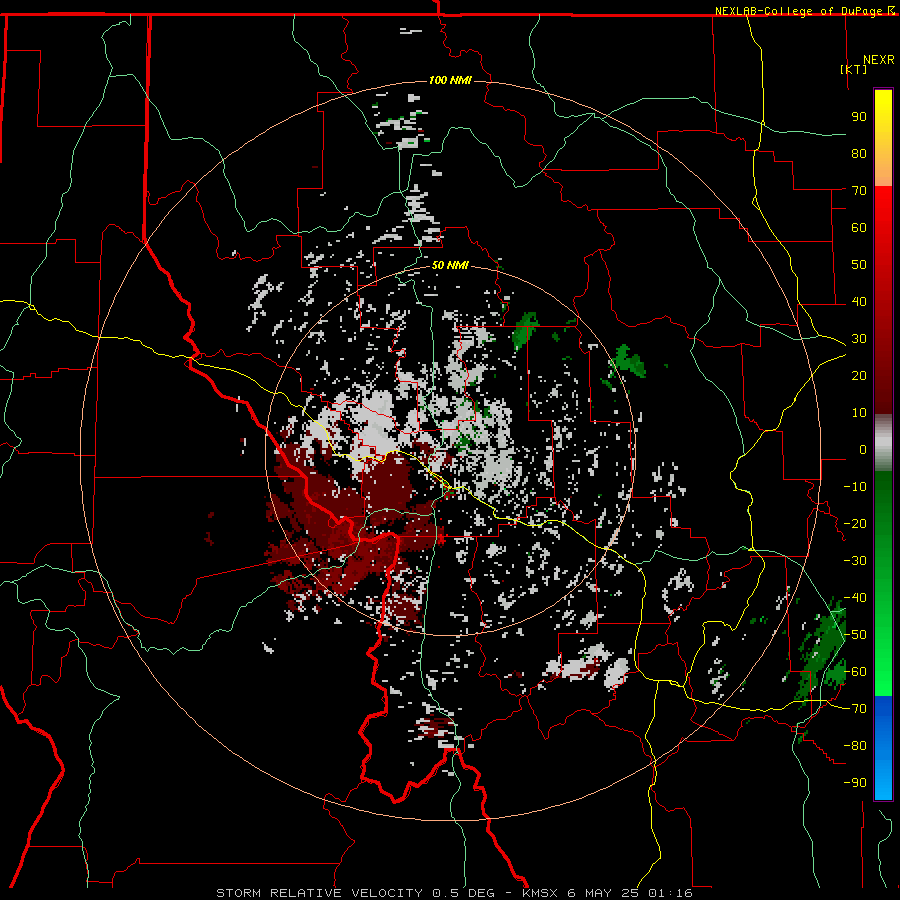Click the positive 10 scale value
Image resolution: width=900 pixels, height=900 pixels.
click(859, 413)
